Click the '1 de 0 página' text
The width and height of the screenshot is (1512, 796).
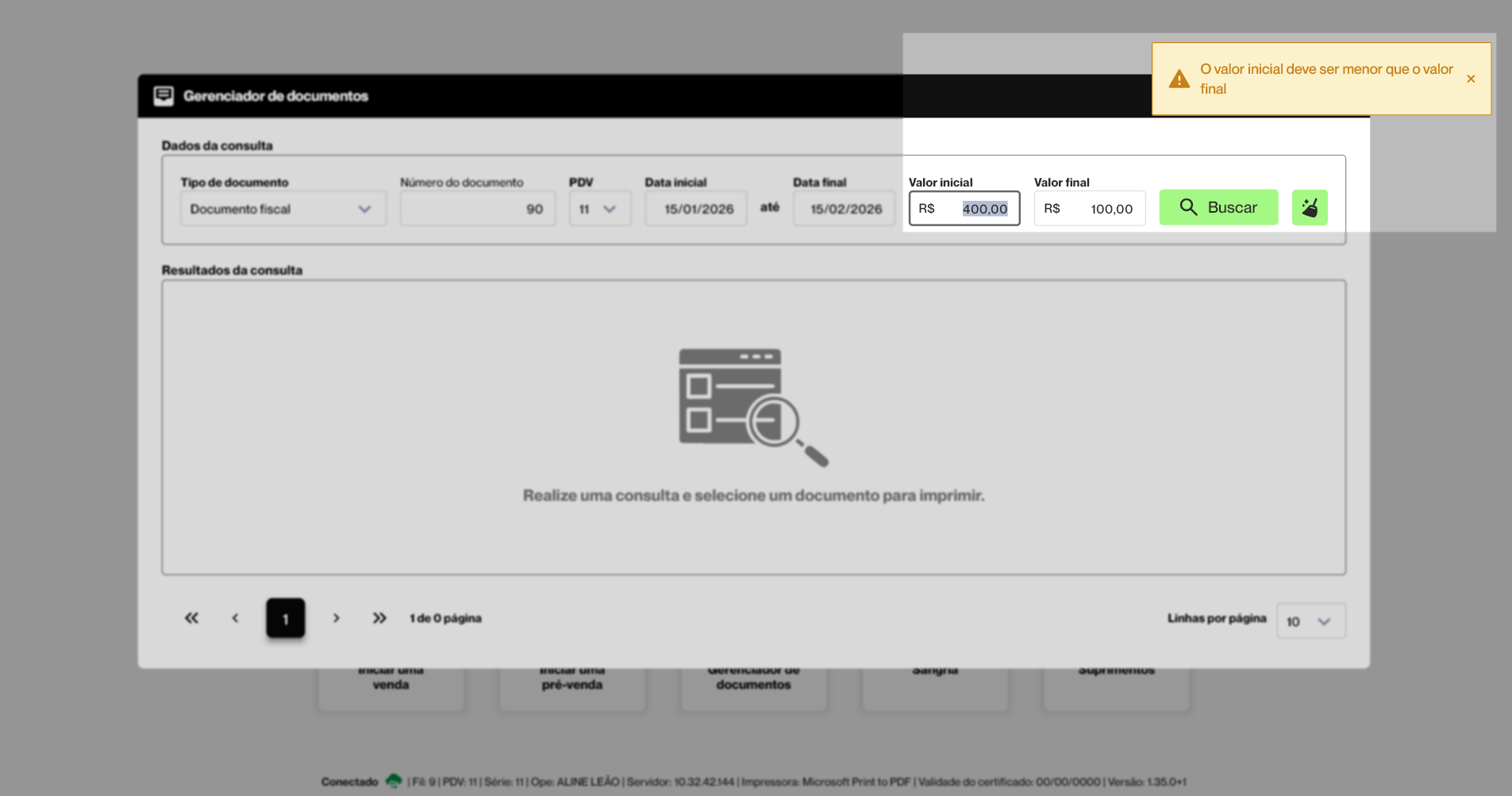point(445,618)
